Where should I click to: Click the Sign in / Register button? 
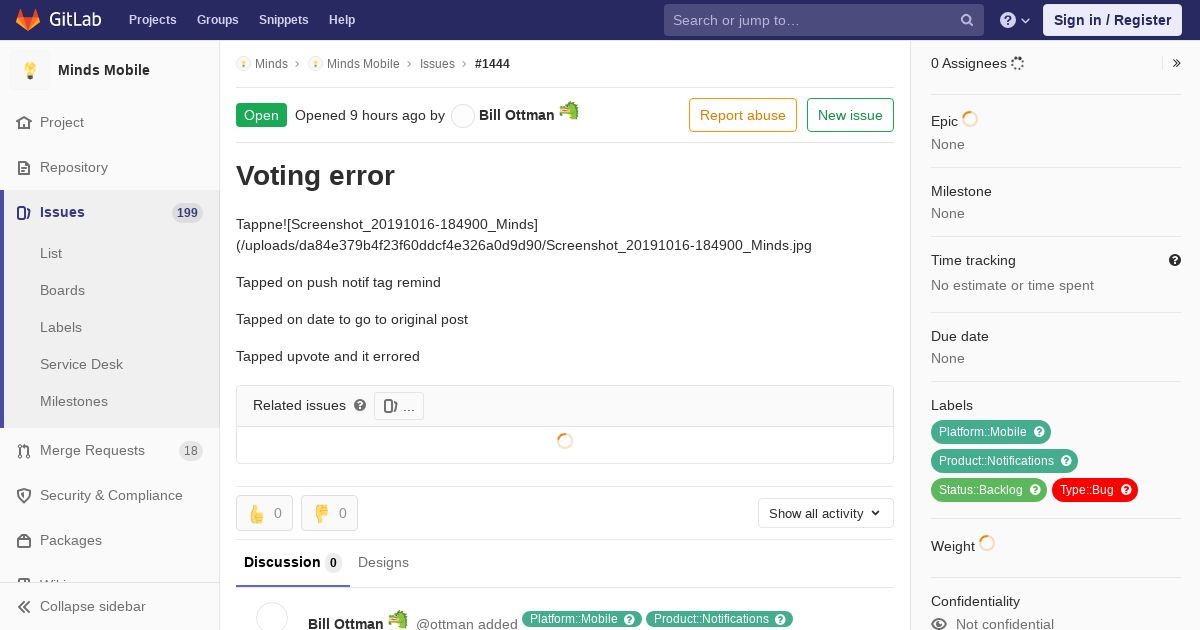(x=1113, y=20)
